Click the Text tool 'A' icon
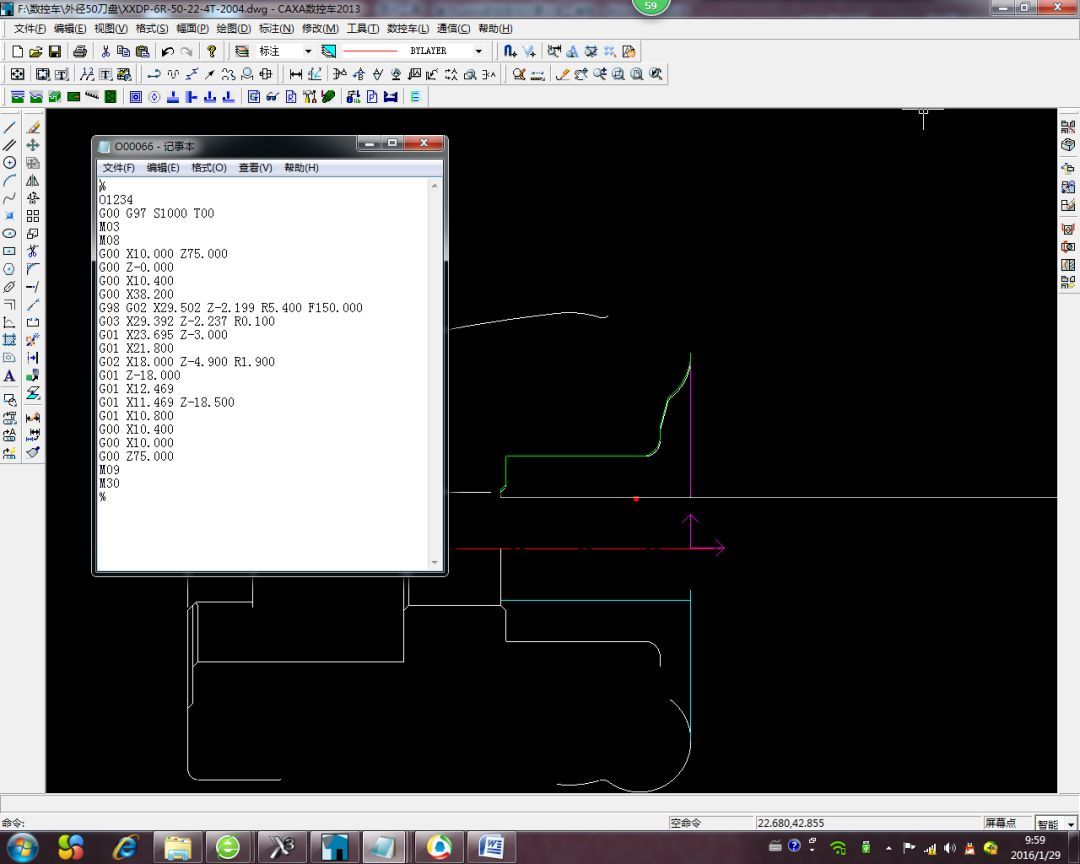1080x864 pixels. (x=10, y=376)
